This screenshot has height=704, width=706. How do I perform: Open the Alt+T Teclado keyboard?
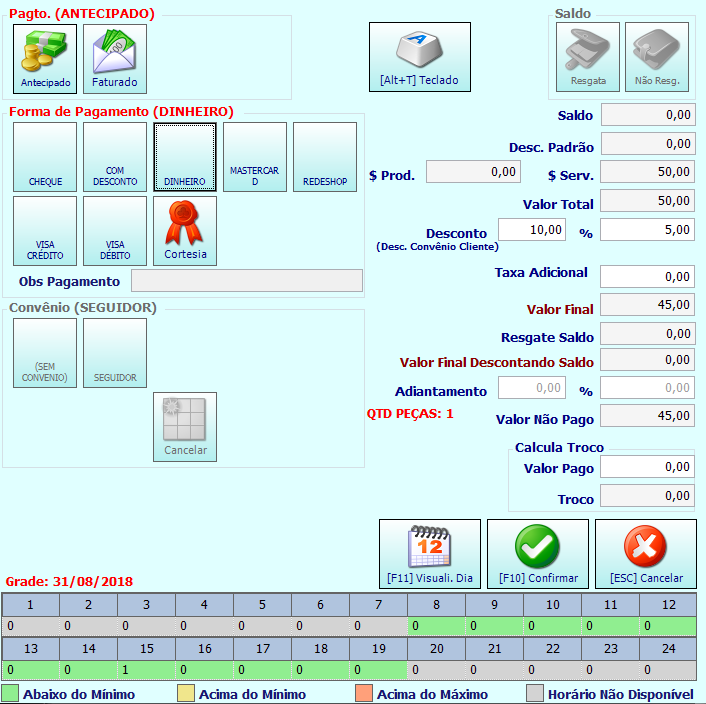click(x=420, y=57)
